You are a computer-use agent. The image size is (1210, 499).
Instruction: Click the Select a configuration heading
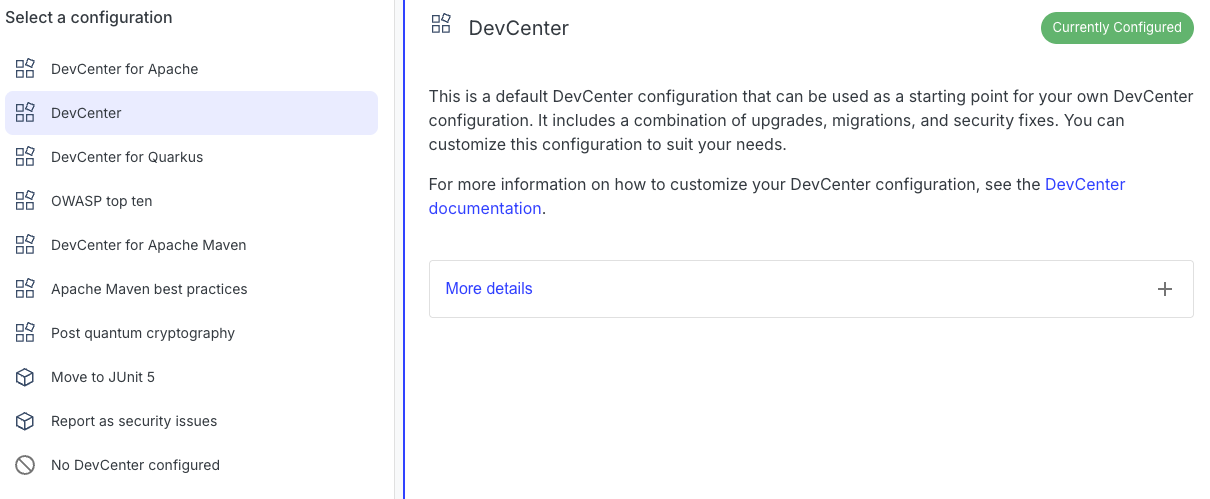point(89,17)
